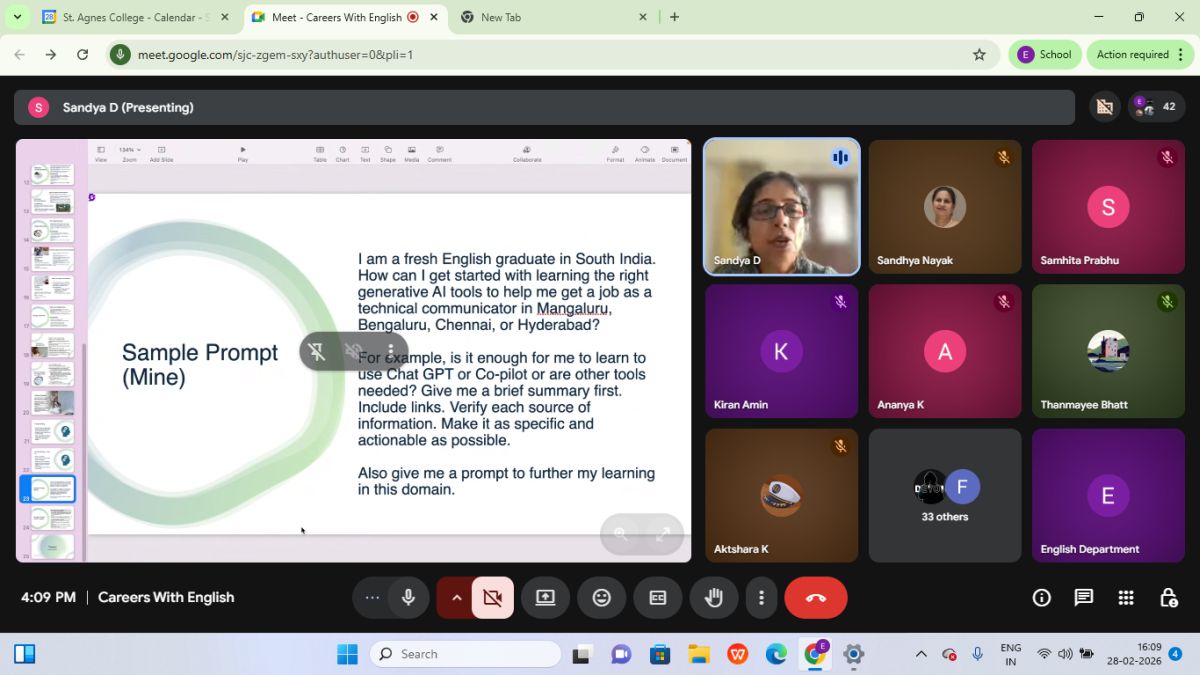Turn on the camera in Meet

[x=492, y=598]
